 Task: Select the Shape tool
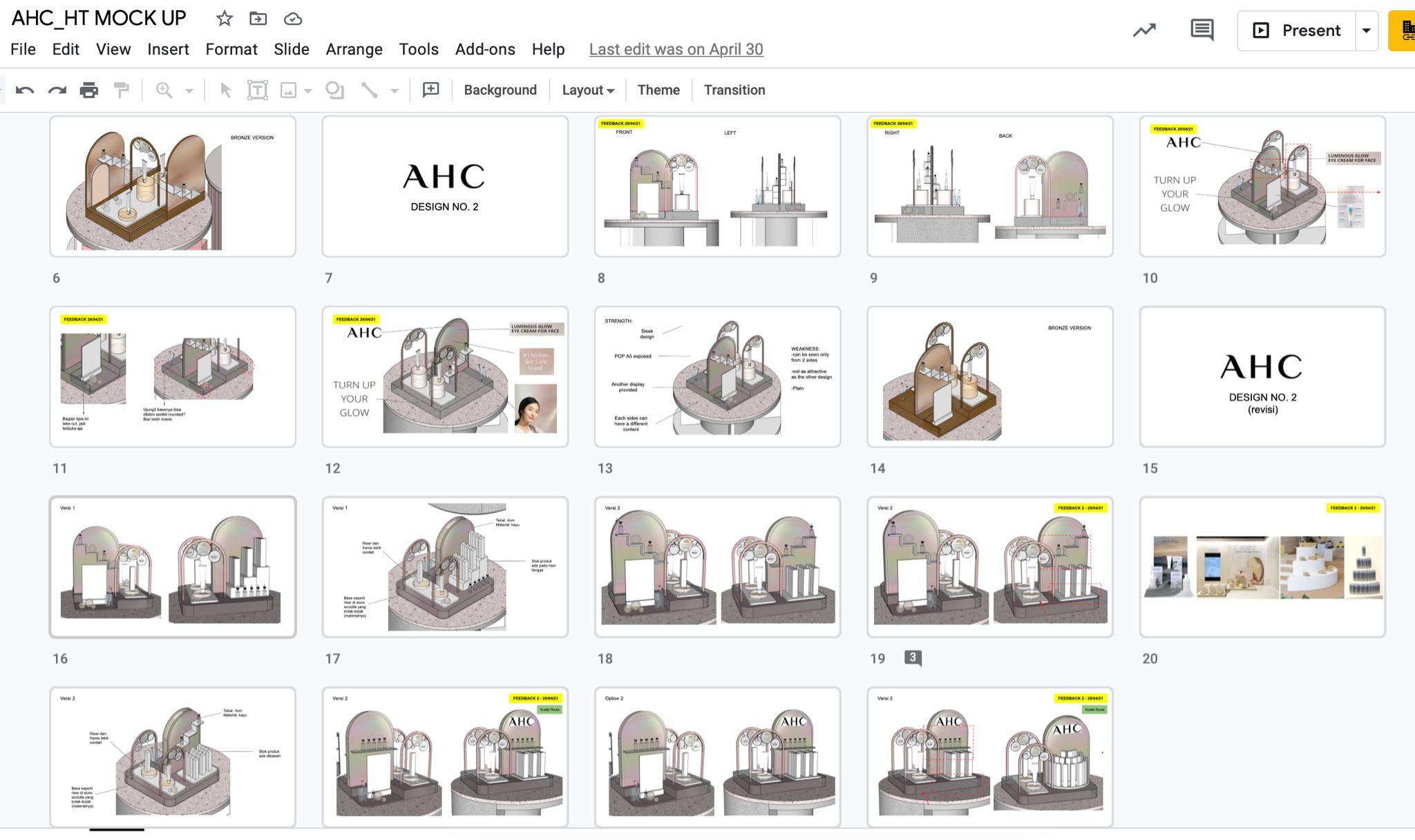335,90
